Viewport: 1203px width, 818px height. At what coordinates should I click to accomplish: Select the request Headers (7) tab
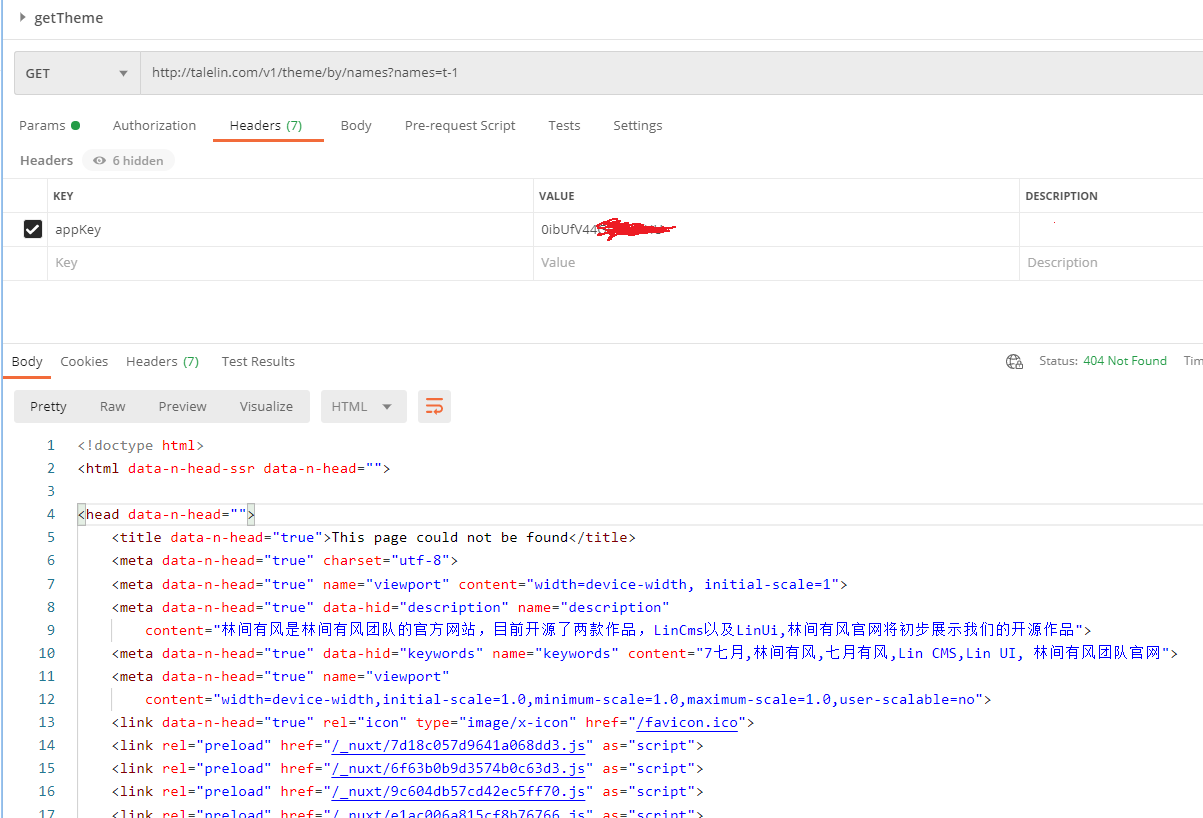click(266, 125)
